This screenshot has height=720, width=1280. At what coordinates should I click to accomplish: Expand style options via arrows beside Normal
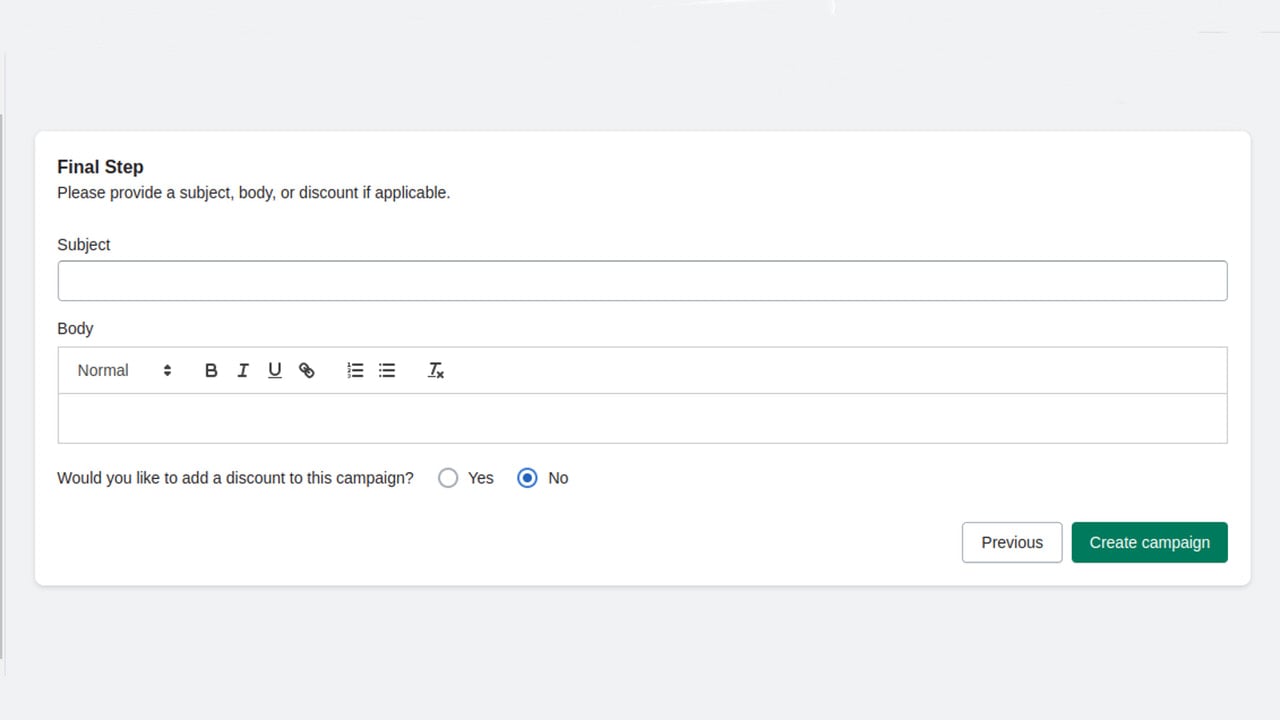[x=167, y=370]
